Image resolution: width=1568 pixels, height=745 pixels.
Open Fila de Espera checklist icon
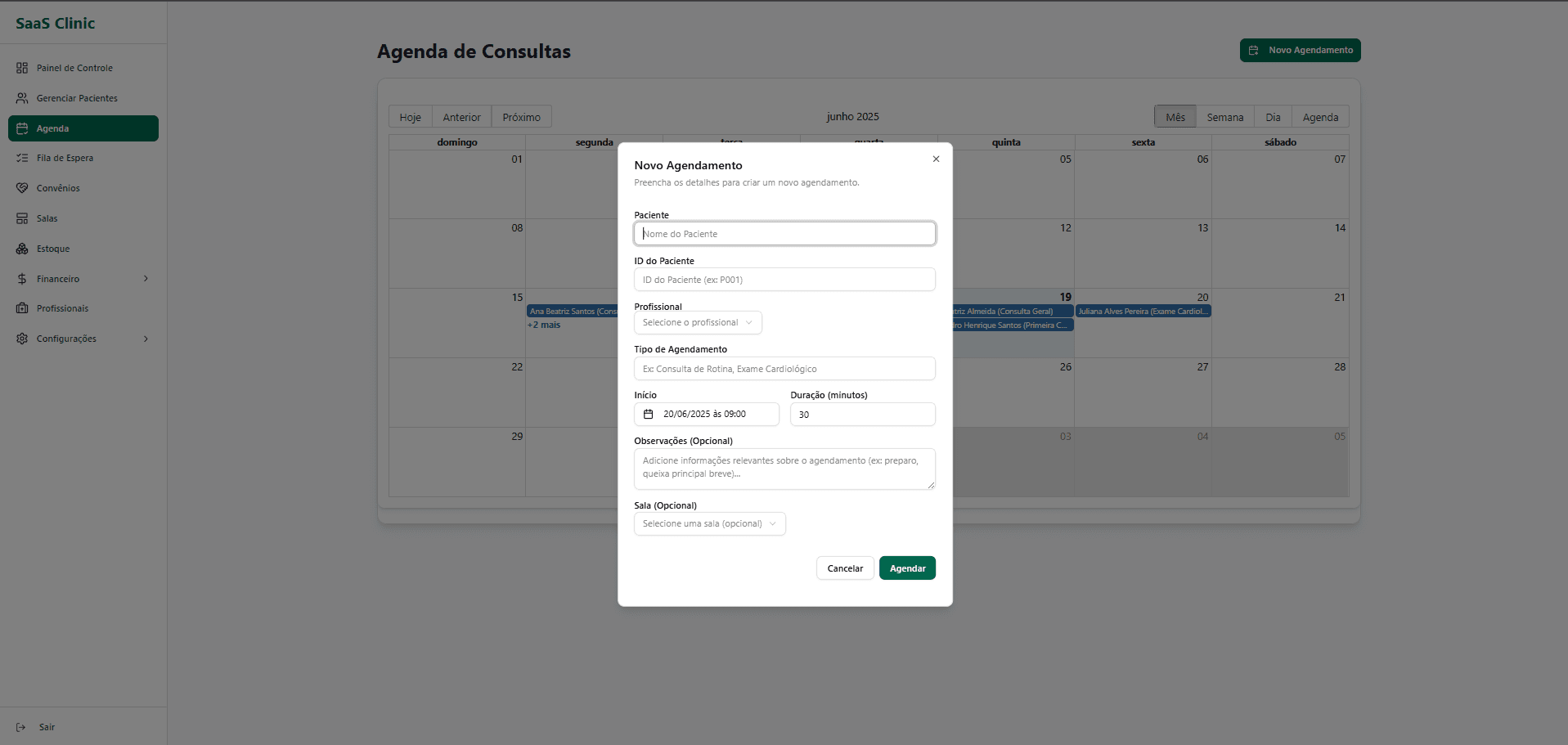[22, 158]
